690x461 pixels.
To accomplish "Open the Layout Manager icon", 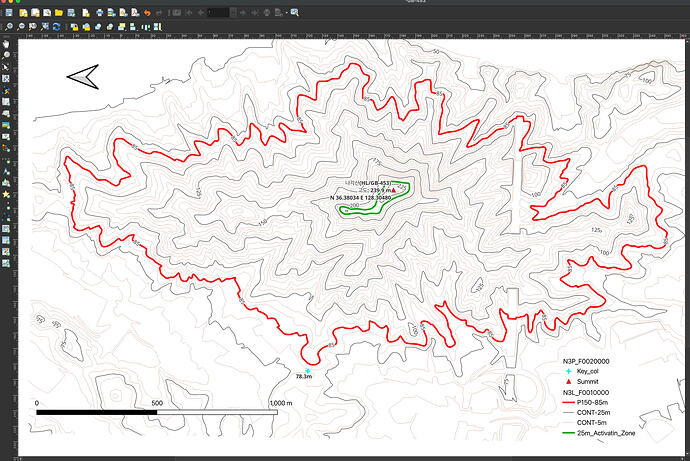I will pyautogui.click(x=47, y=13).
